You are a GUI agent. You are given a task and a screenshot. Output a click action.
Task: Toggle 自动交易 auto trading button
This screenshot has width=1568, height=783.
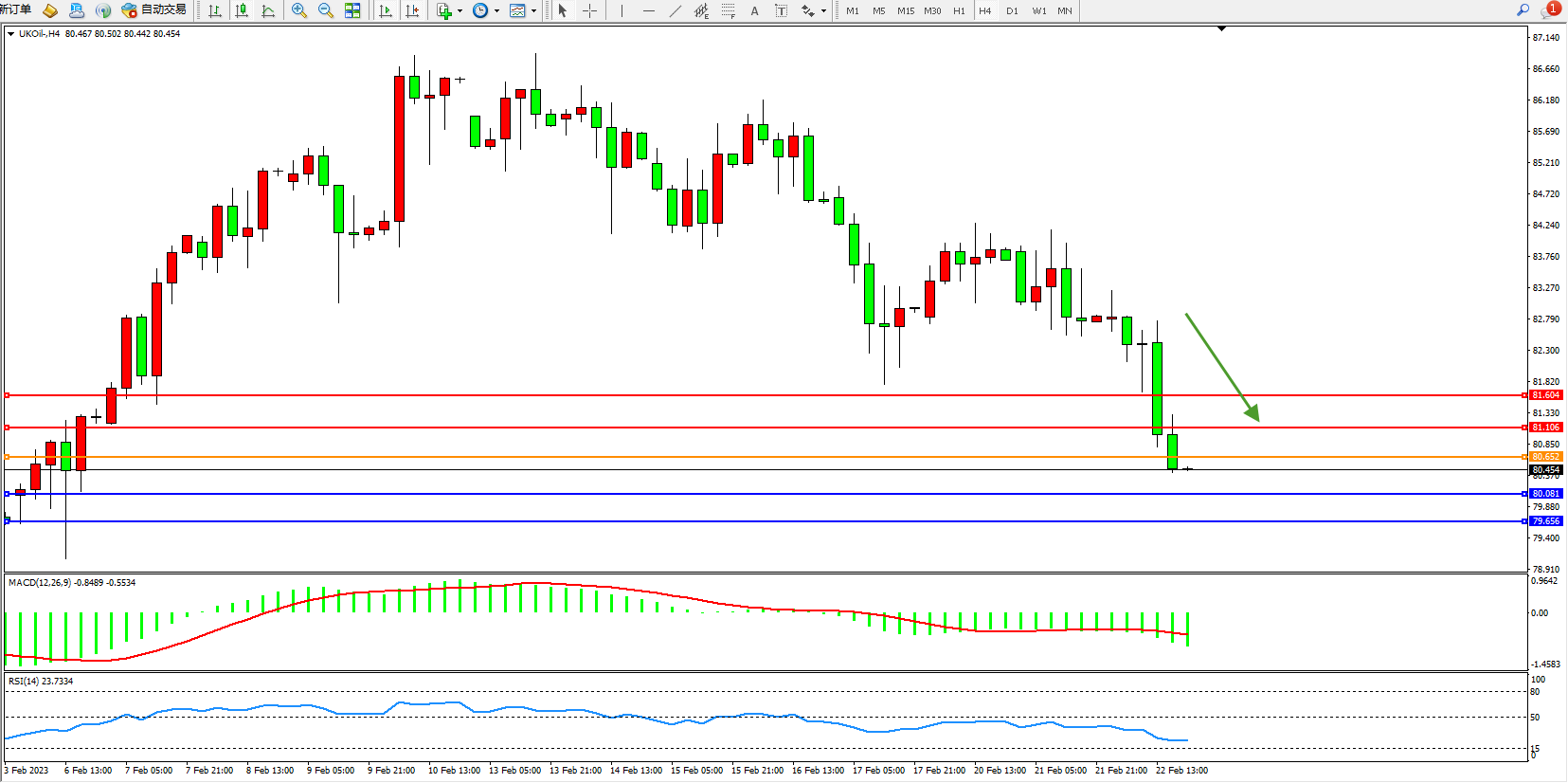coord(154,10)
